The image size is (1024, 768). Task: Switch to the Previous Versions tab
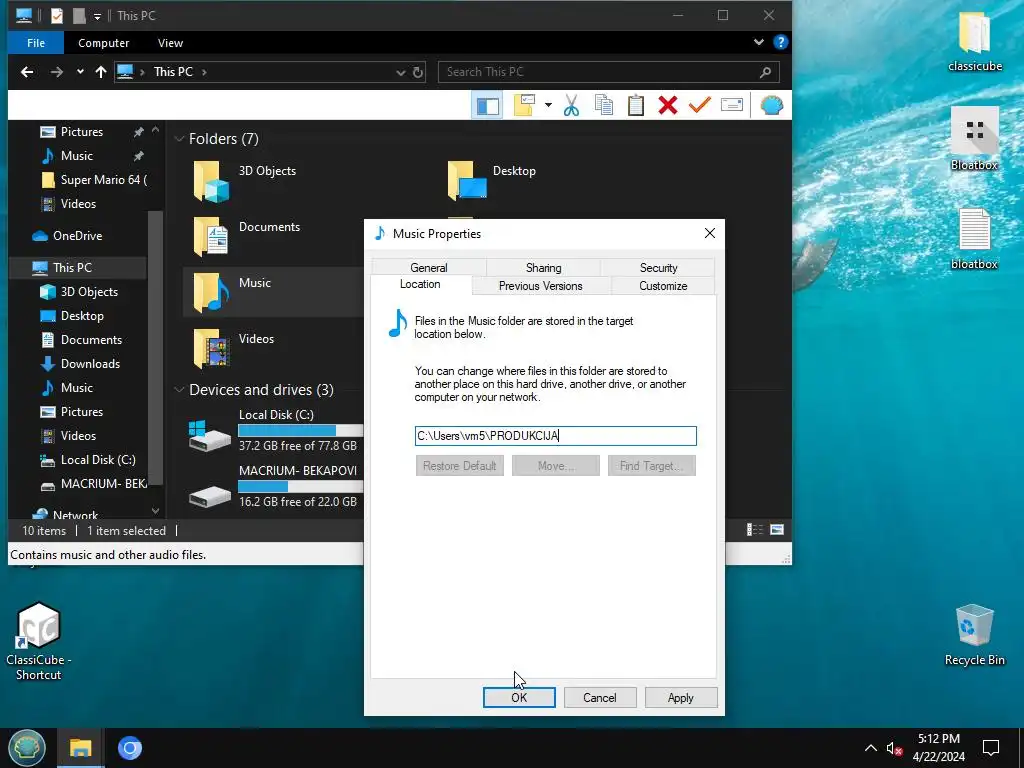point(541,286)
